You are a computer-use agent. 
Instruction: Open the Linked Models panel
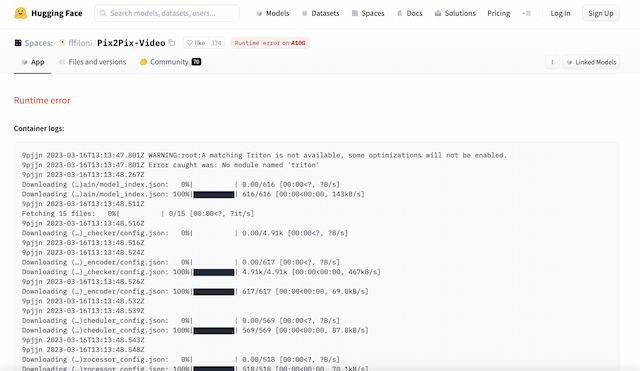click(x=591, y=62)
